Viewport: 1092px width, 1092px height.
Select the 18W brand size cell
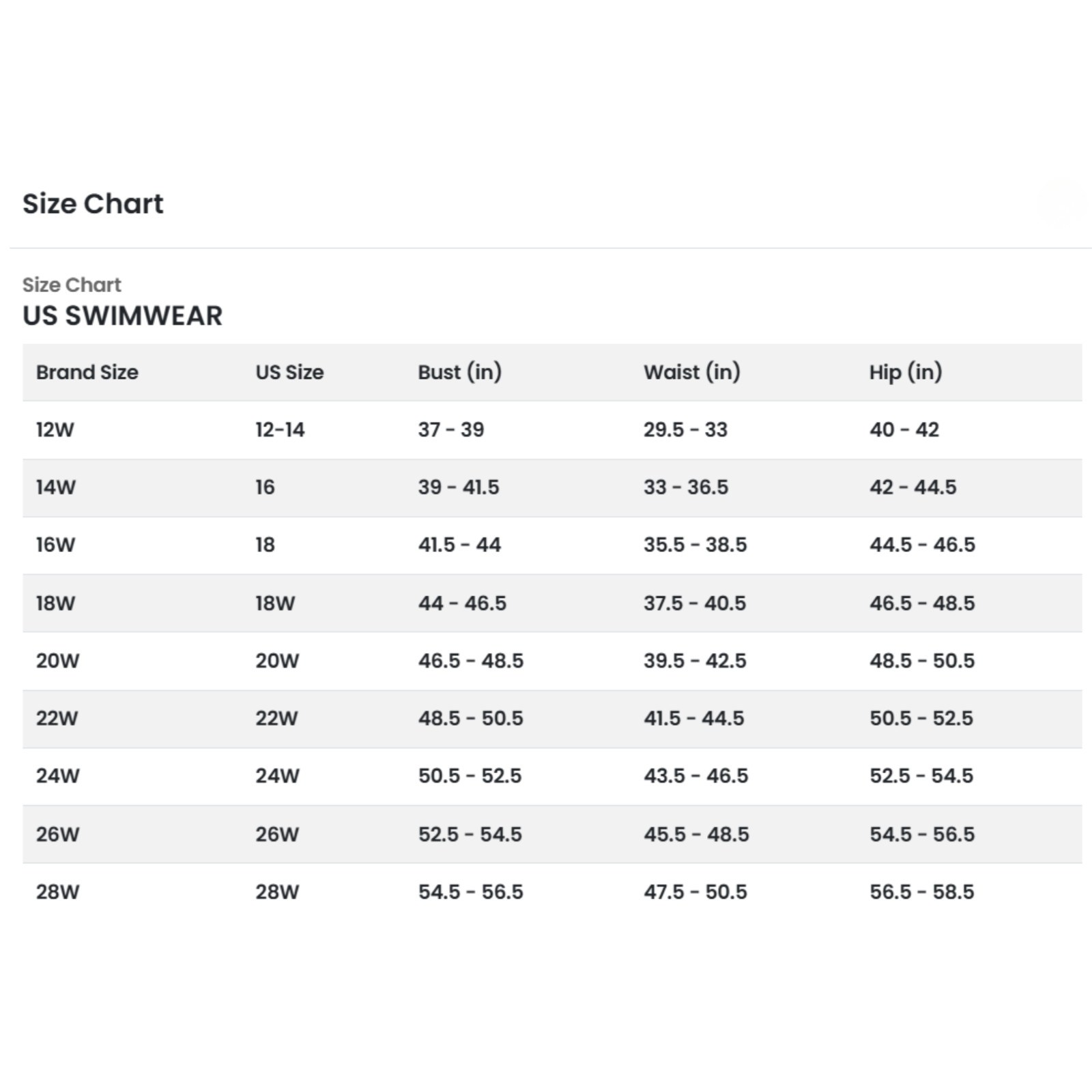coord(56,603)
